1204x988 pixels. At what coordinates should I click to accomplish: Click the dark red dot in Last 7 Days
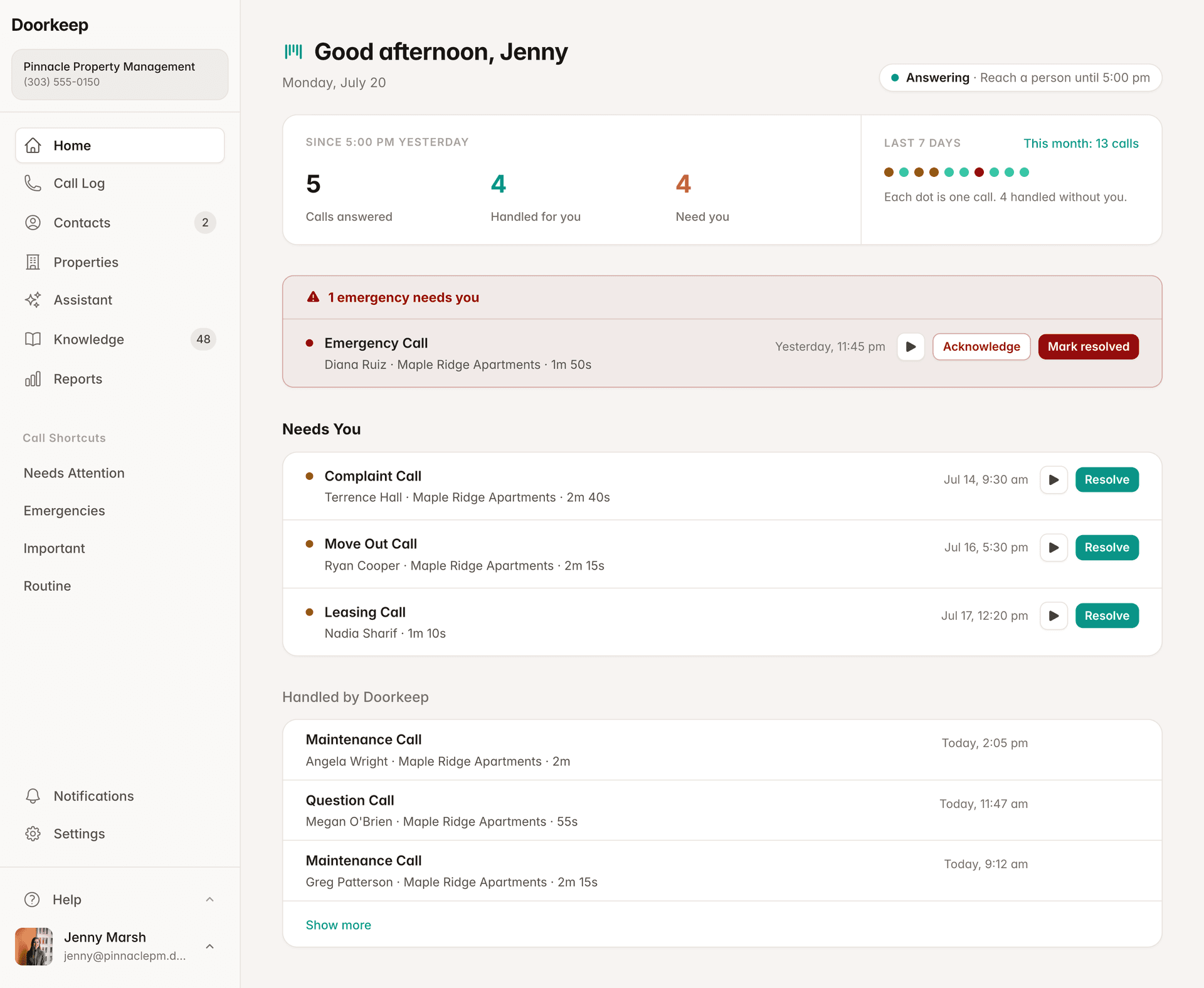click(x=979, y=172)
